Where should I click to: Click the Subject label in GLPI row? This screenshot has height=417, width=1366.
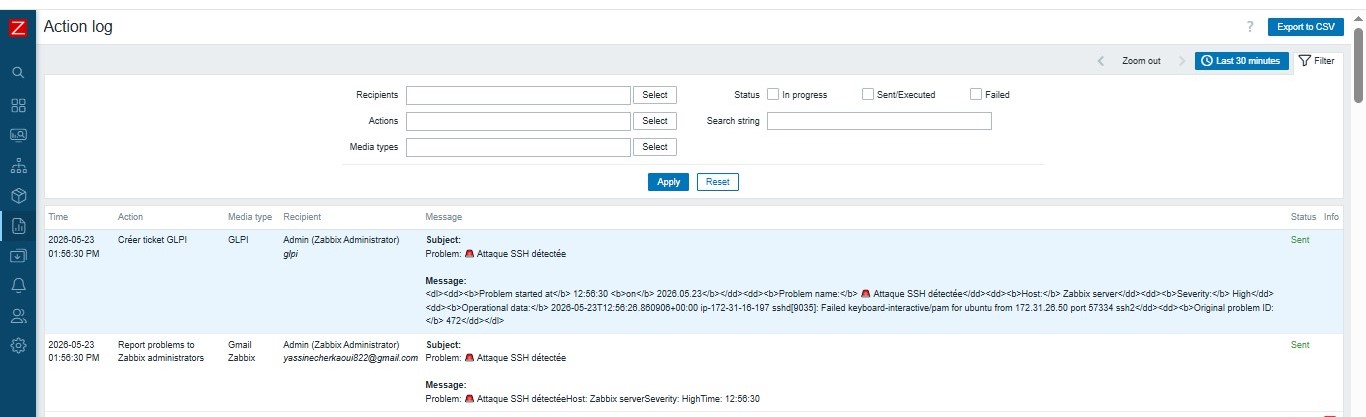click(443, 240)
